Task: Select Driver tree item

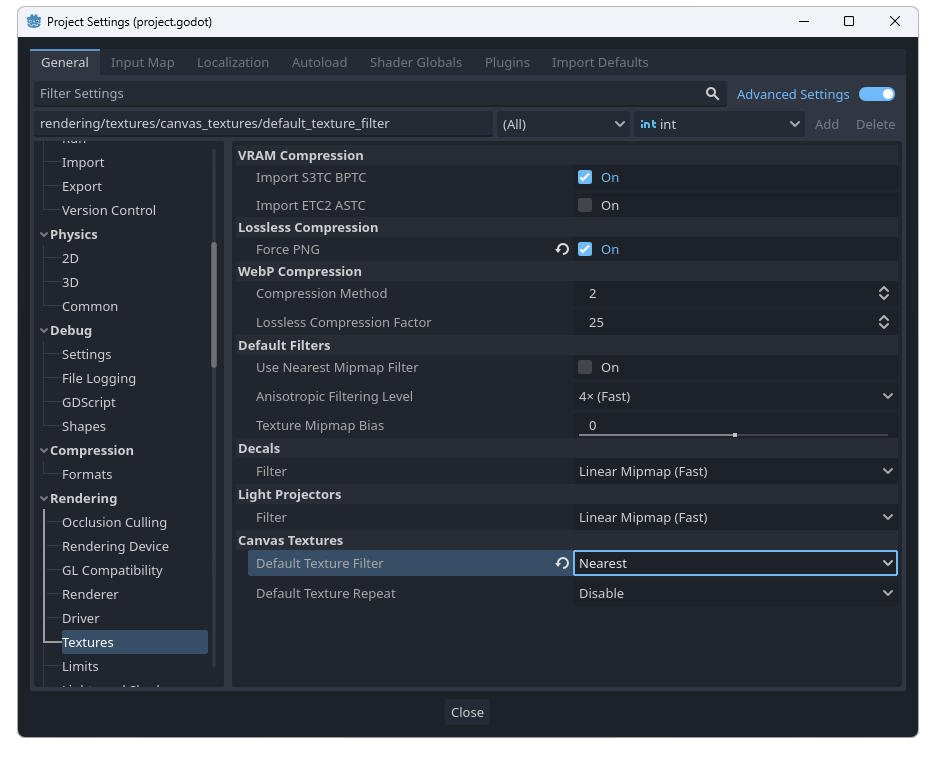Action: [x=80, y=618]
